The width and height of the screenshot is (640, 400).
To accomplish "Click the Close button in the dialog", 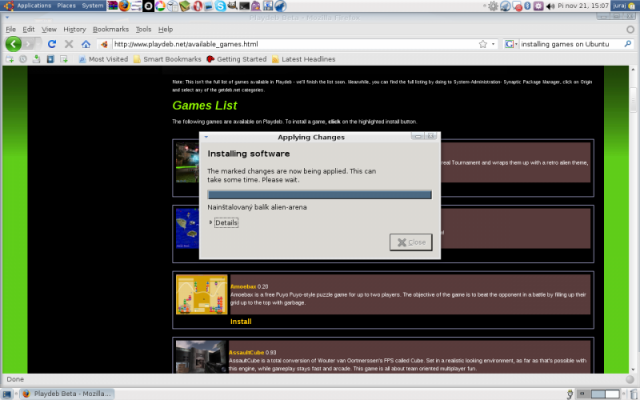I will pyautogui.click(x=411, y=242).
